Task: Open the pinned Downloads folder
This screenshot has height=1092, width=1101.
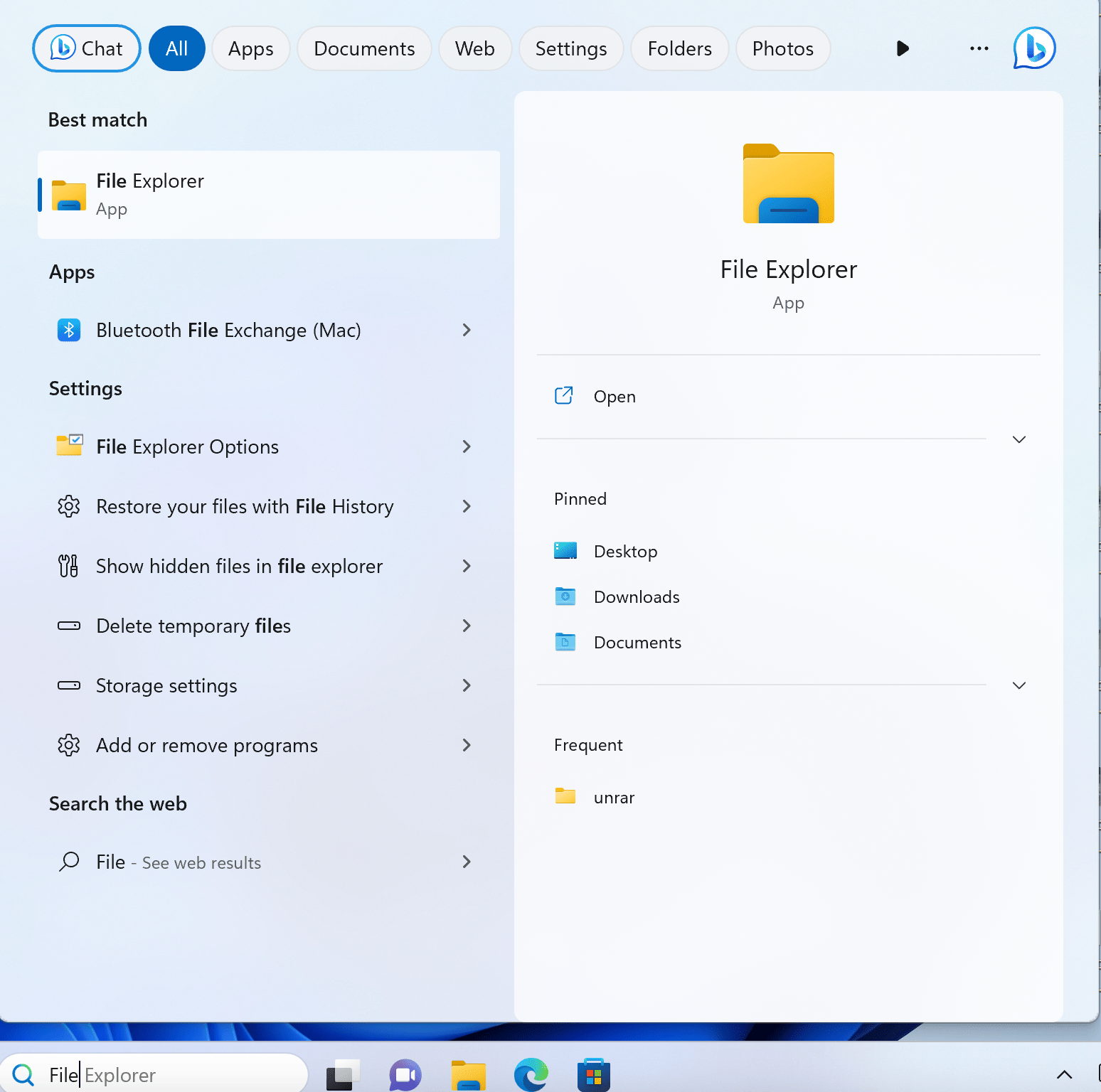Action: pos(636,596)
